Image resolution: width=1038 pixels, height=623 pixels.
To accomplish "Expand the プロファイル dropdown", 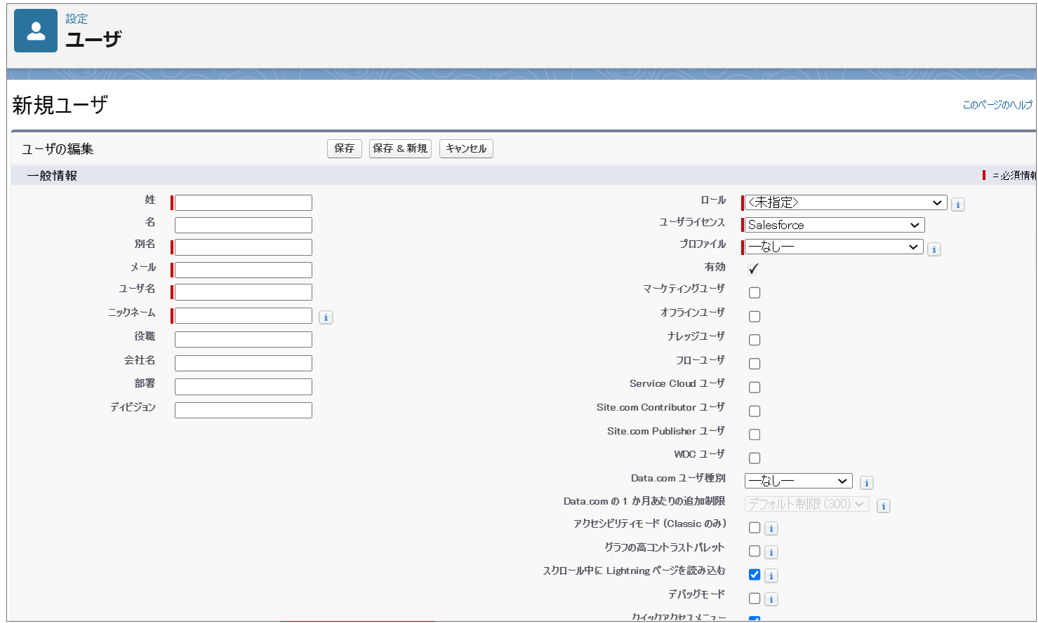I will [833, 247].
